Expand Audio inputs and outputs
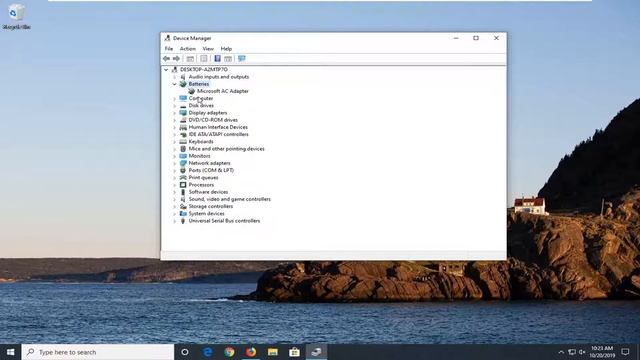 tap(175, 77)
